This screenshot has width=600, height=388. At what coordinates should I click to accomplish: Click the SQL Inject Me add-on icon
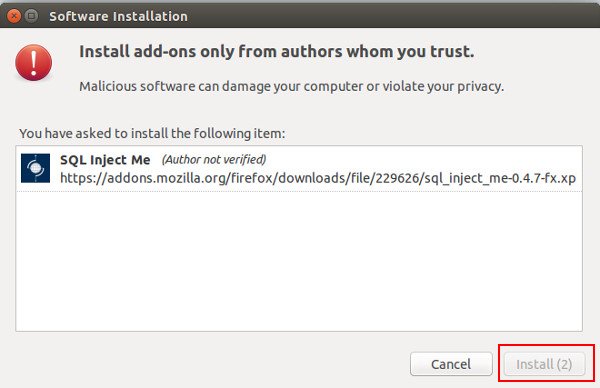coord(35,168)
